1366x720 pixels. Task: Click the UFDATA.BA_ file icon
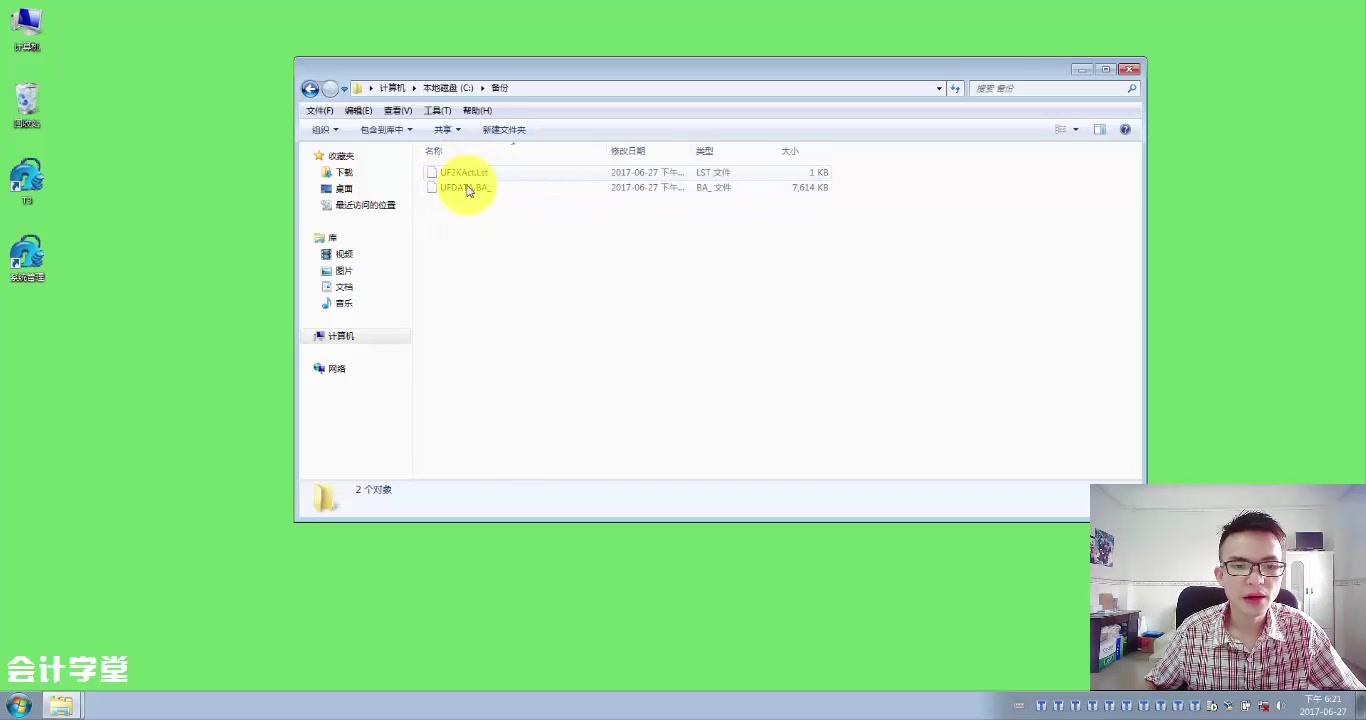coord(432,188)
